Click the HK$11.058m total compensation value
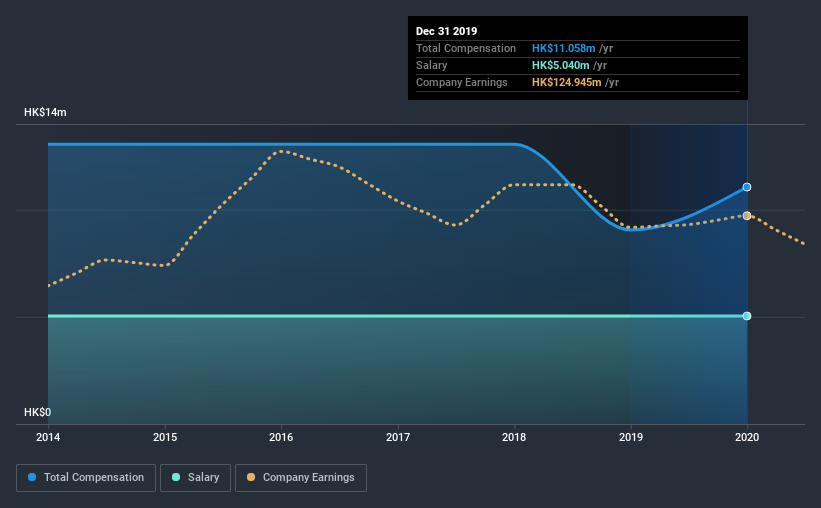Image resolution: width=821 pixels, height=508 pixels. [x=563, y=48]
